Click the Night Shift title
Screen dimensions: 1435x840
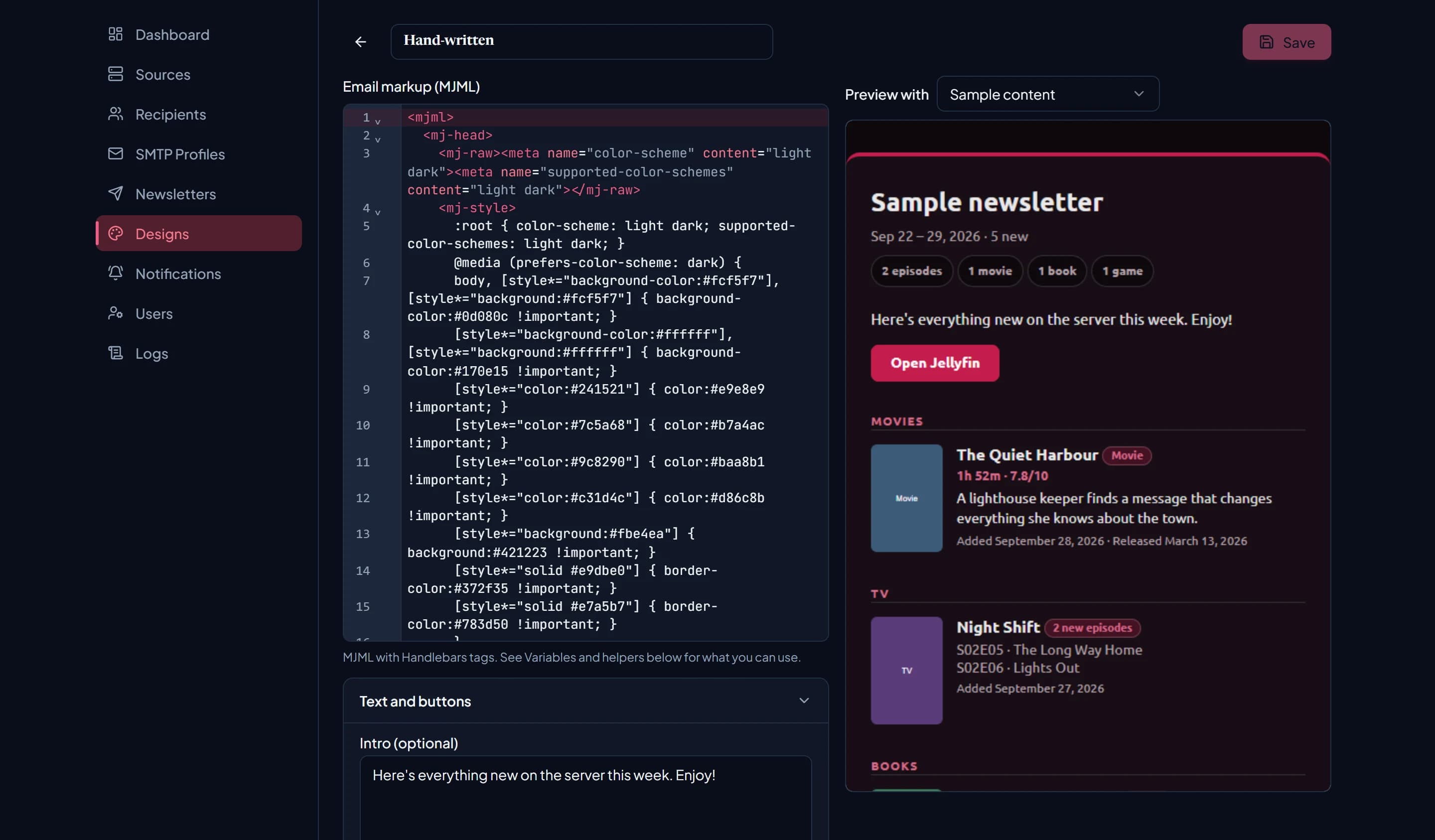(x=998, y=627)
